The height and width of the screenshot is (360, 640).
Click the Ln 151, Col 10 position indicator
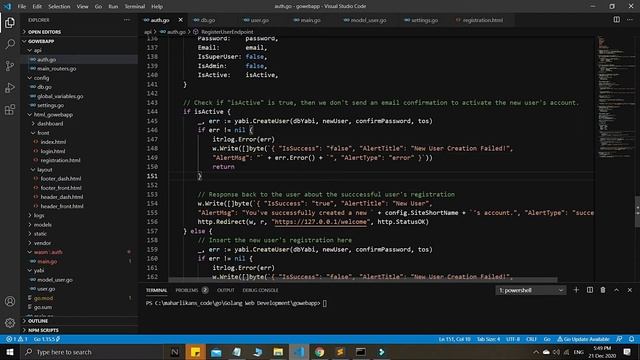point(454,339)
